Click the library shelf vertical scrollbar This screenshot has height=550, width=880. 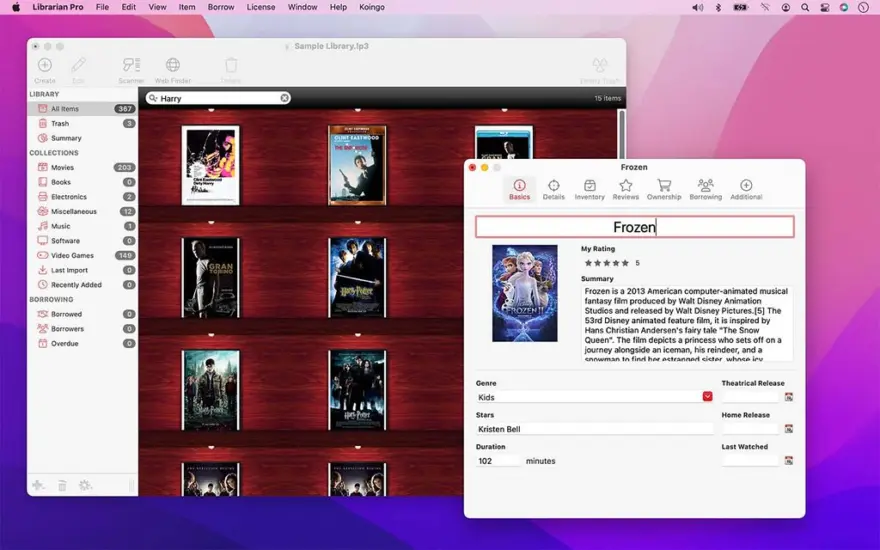[621, 135]
